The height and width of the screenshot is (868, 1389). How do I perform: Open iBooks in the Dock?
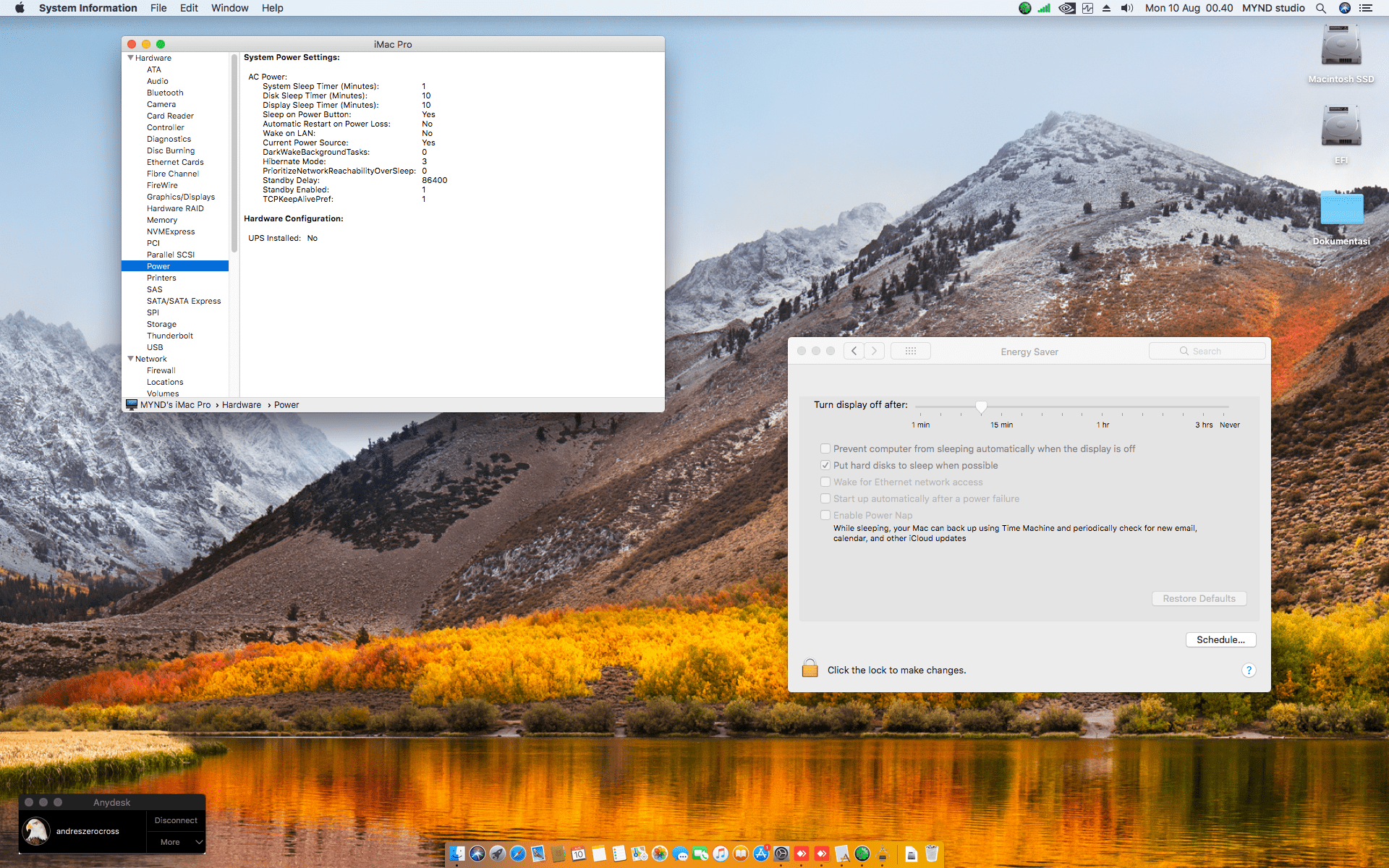click(x=741, y=854)
